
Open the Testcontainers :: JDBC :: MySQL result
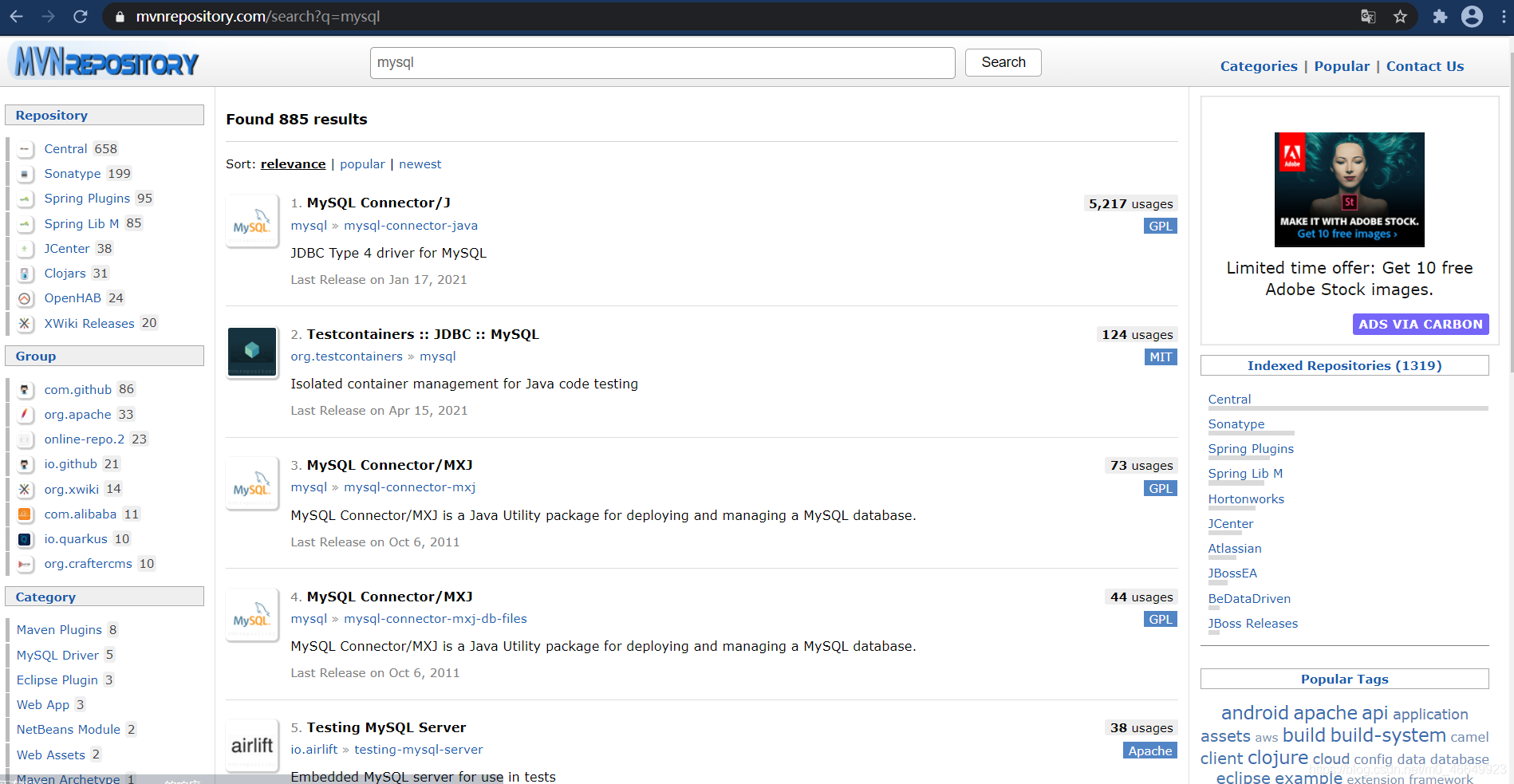pyautogui.click(x=423, y=334)
